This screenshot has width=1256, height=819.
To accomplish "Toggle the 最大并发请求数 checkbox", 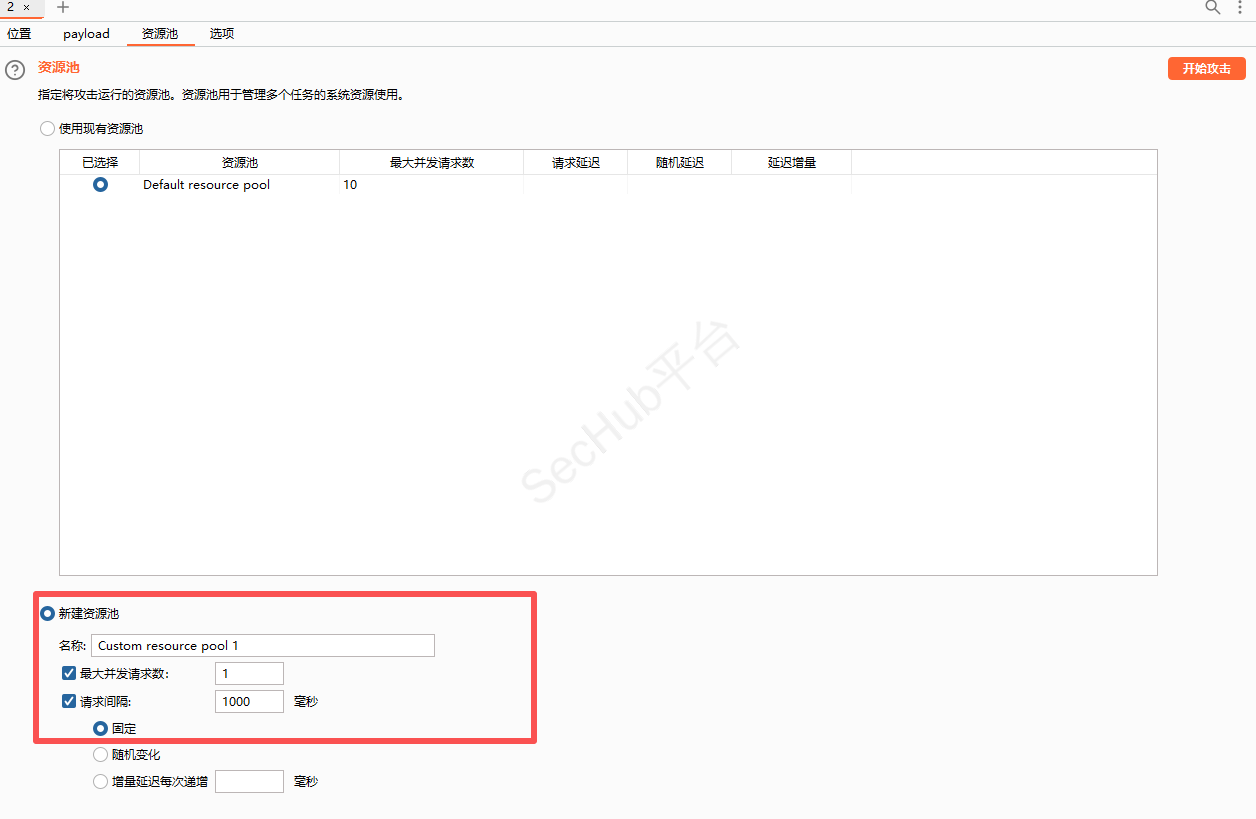I will (x=69, y=674).
